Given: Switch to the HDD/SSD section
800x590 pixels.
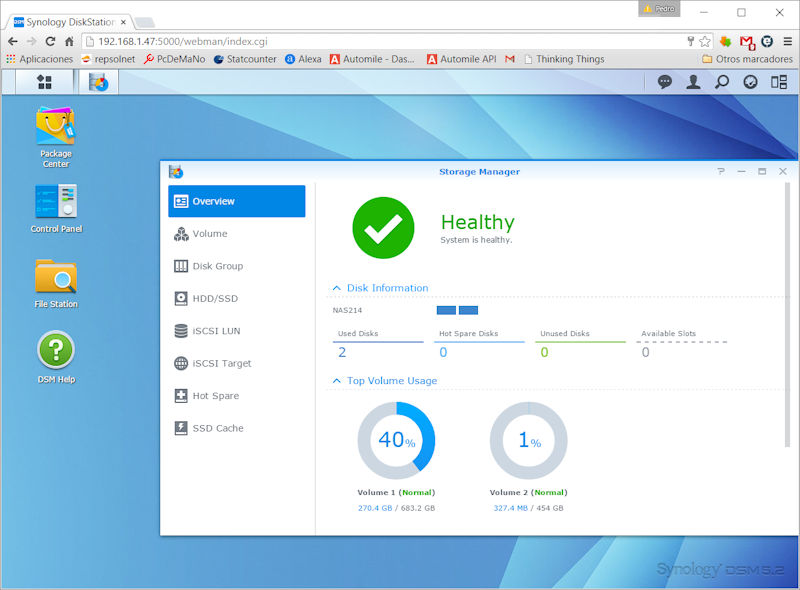Looking at the screenshot, I should pos(237,299).
